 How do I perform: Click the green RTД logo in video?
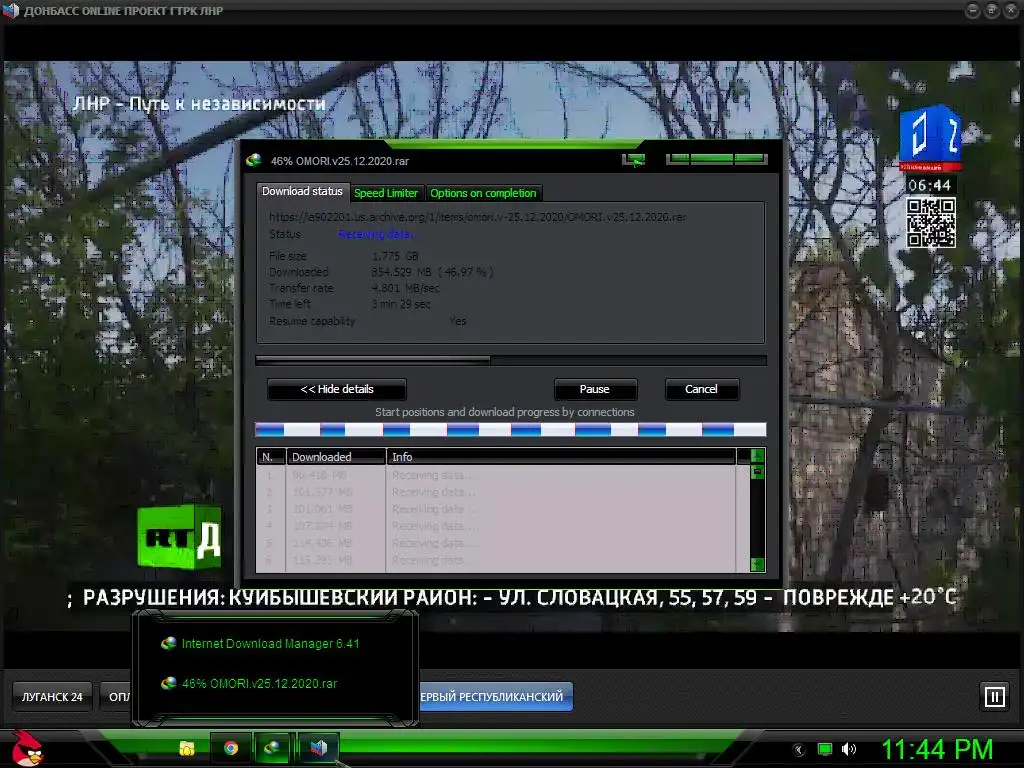(x=180, y=536)
